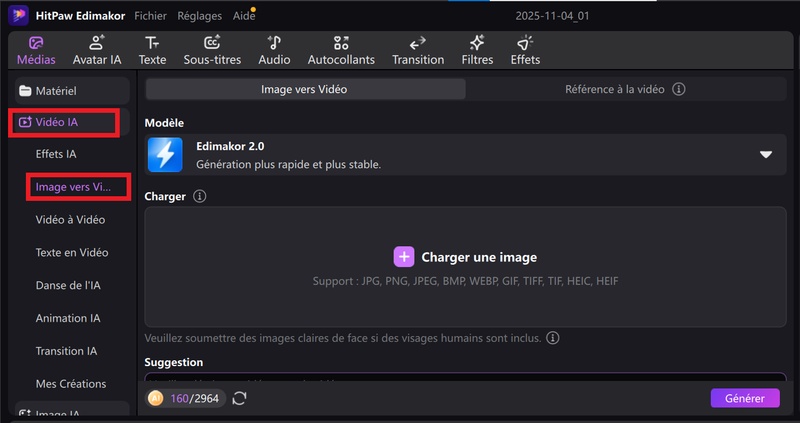Click the AI credits coin icon

pyautogui.click(x=156, y=399)
